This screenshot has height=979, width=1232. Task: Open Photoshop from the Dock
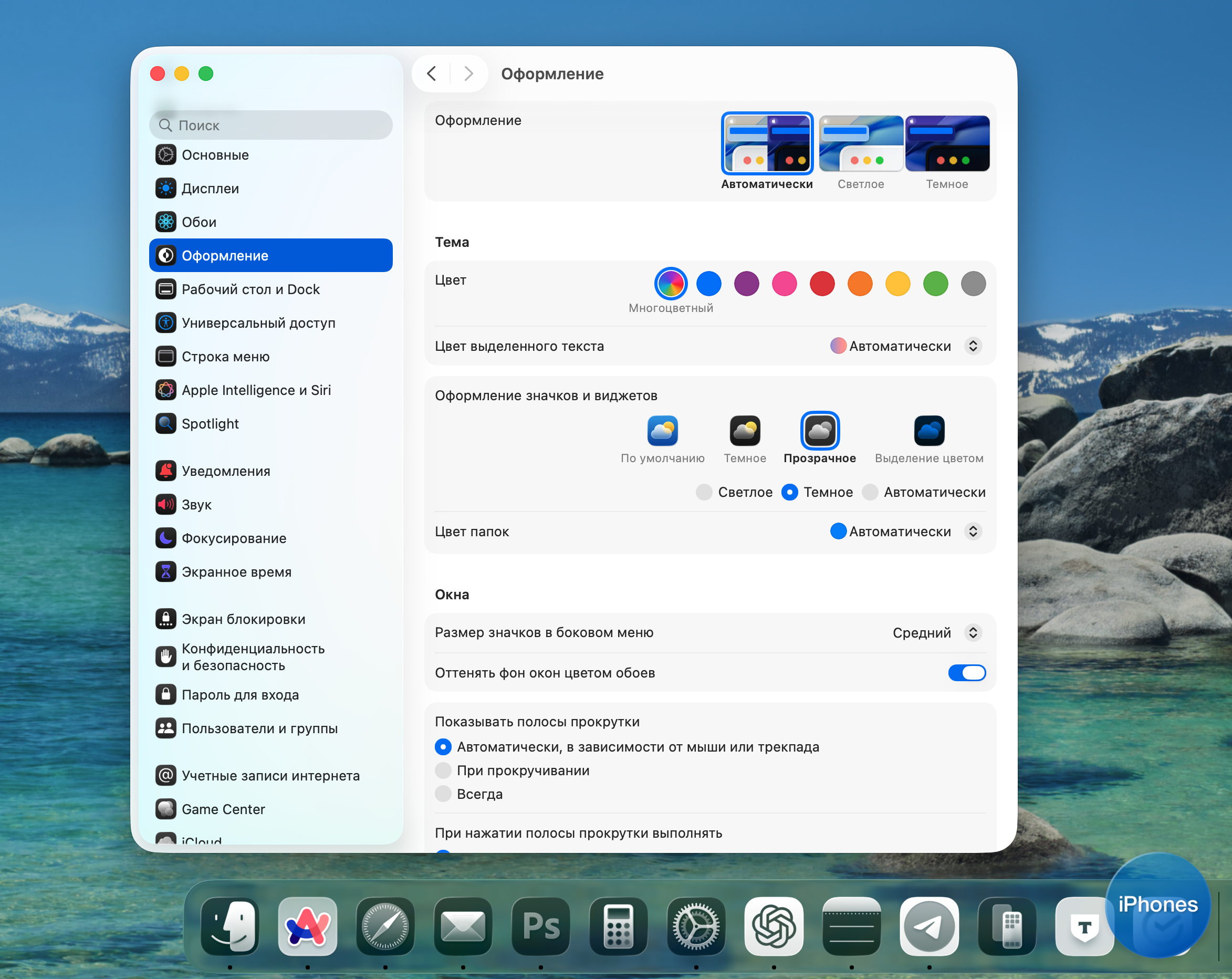540,926
